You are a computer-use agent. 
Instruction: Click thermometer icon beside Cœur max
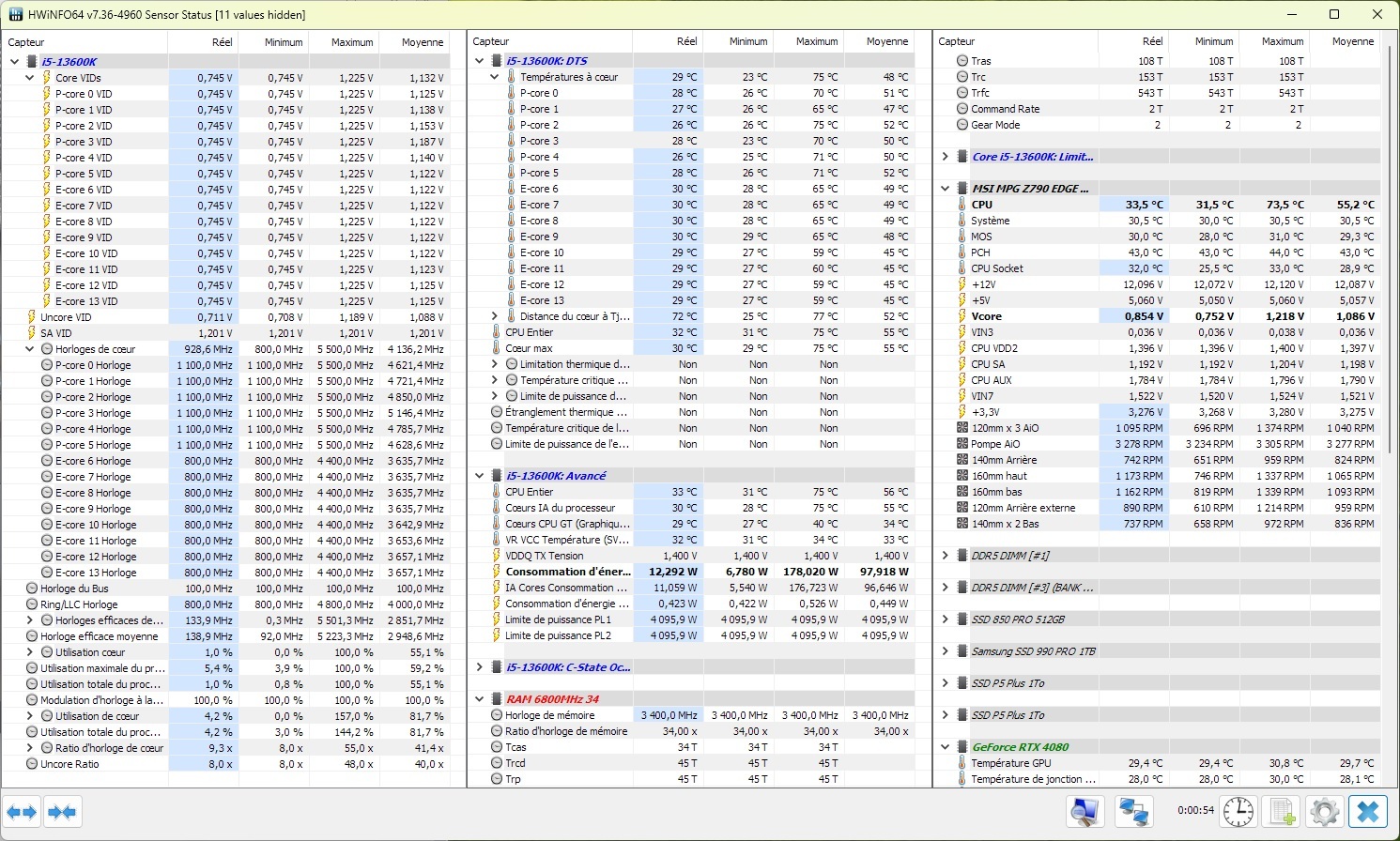(497, 348)
